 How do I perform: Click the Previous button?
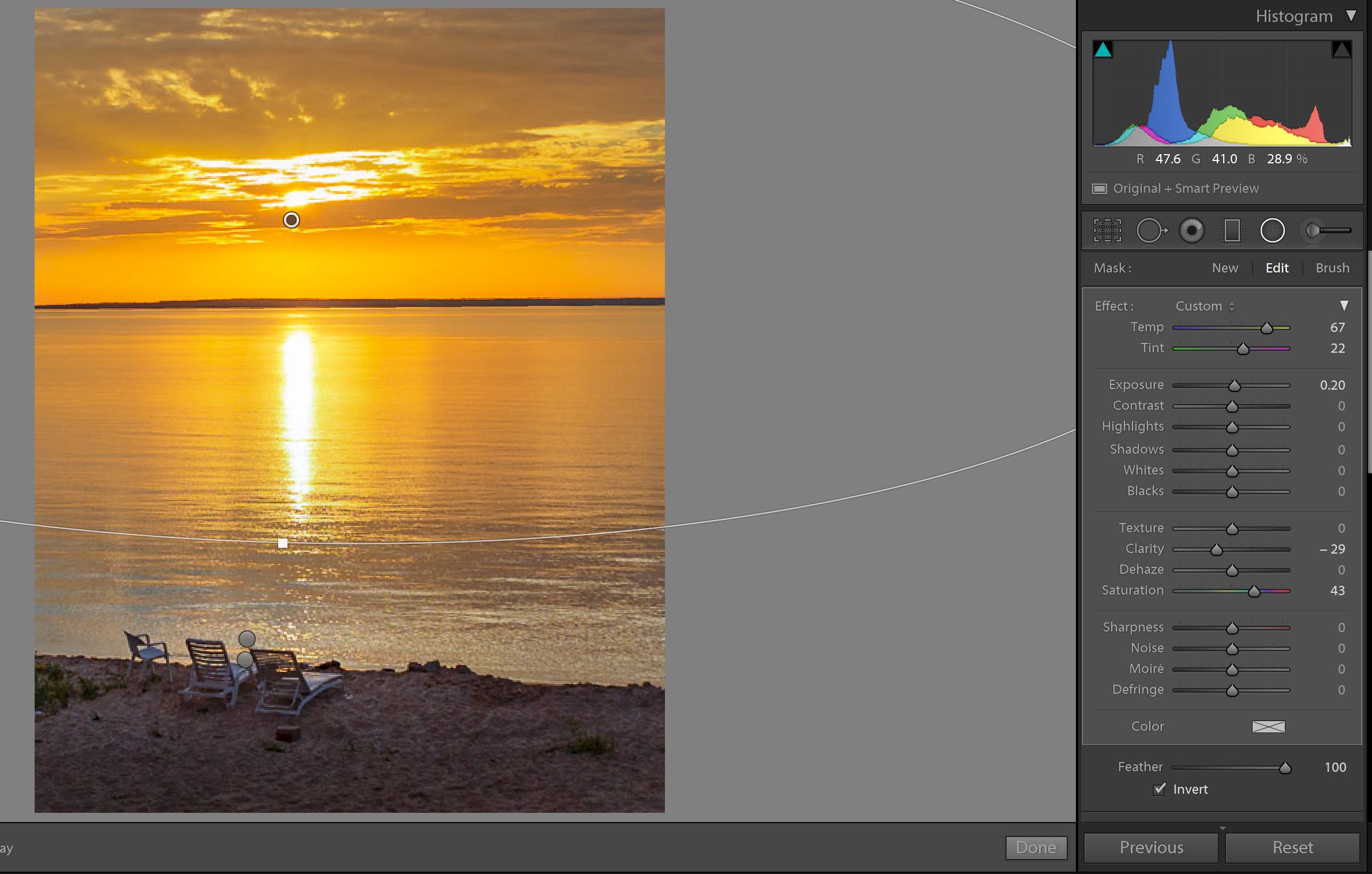[x=1151, y=847]
